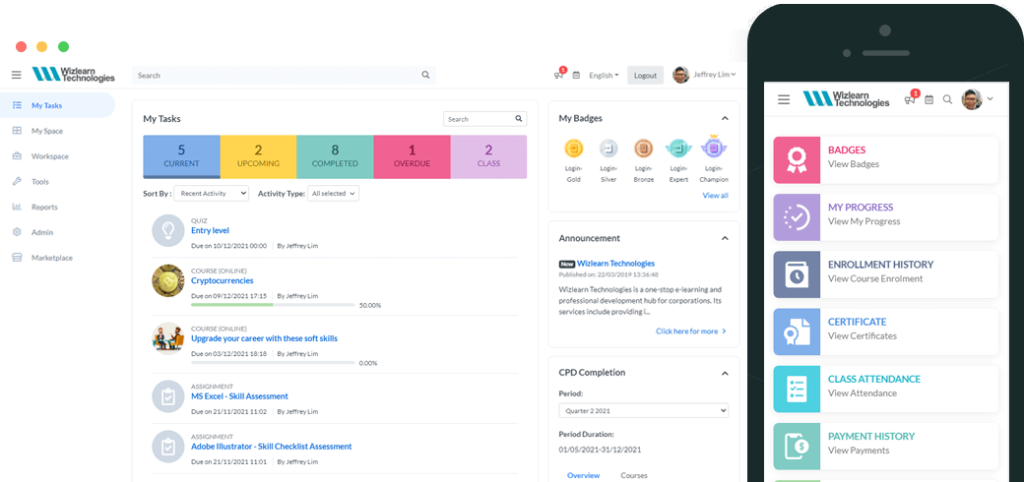Collapse the My Badges panel

[725, 118]
